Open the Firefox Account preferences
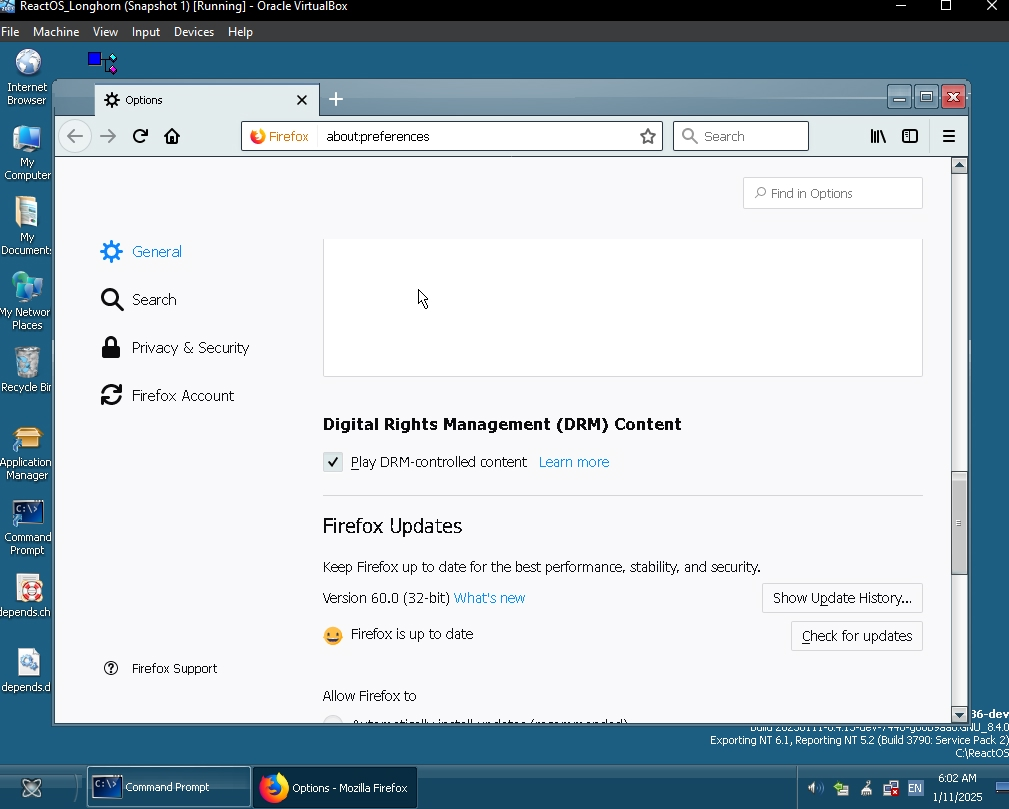Viewport: 1009px width, 809px height. 168,396
